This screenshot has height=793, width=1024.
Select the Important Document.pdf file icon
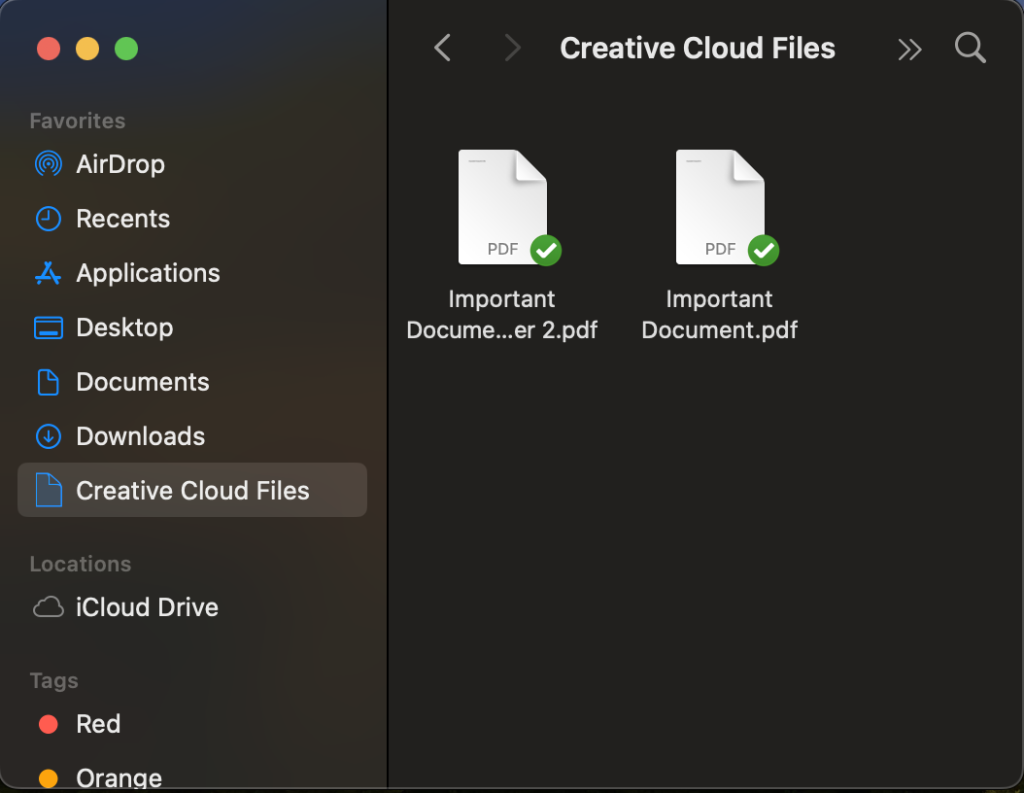720,207
